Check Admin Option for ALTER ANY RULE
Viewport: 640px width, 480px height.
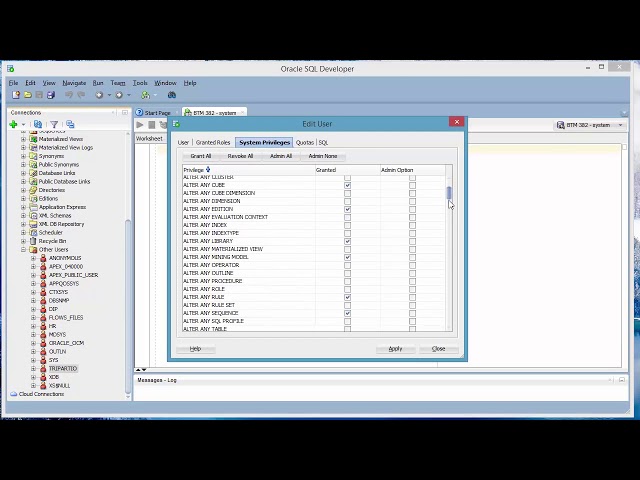pos(413,297)
